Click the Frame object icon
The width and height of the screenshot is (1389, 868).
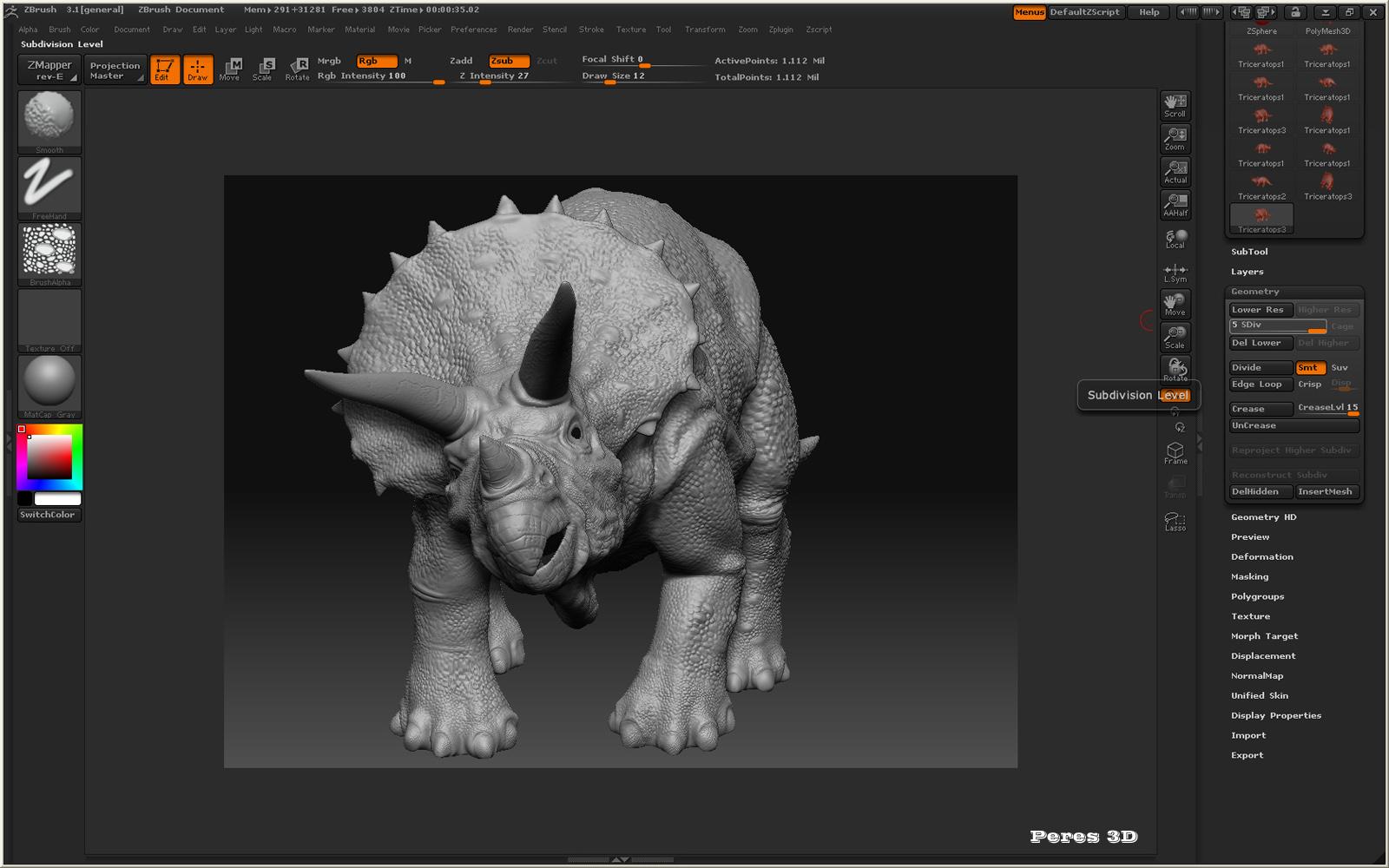[1175, 452]
